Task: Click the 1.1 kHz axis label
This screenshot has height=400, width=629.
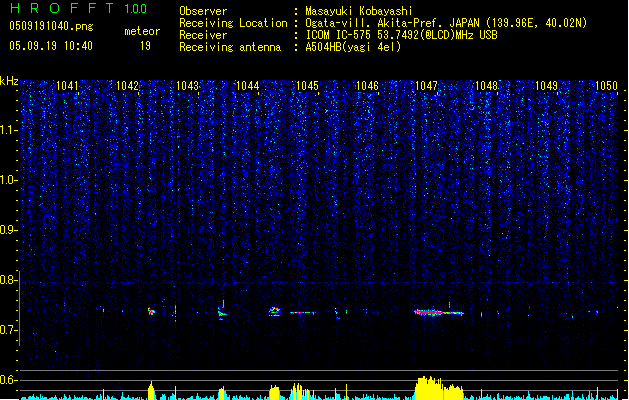Action: [x=9, y=130]
